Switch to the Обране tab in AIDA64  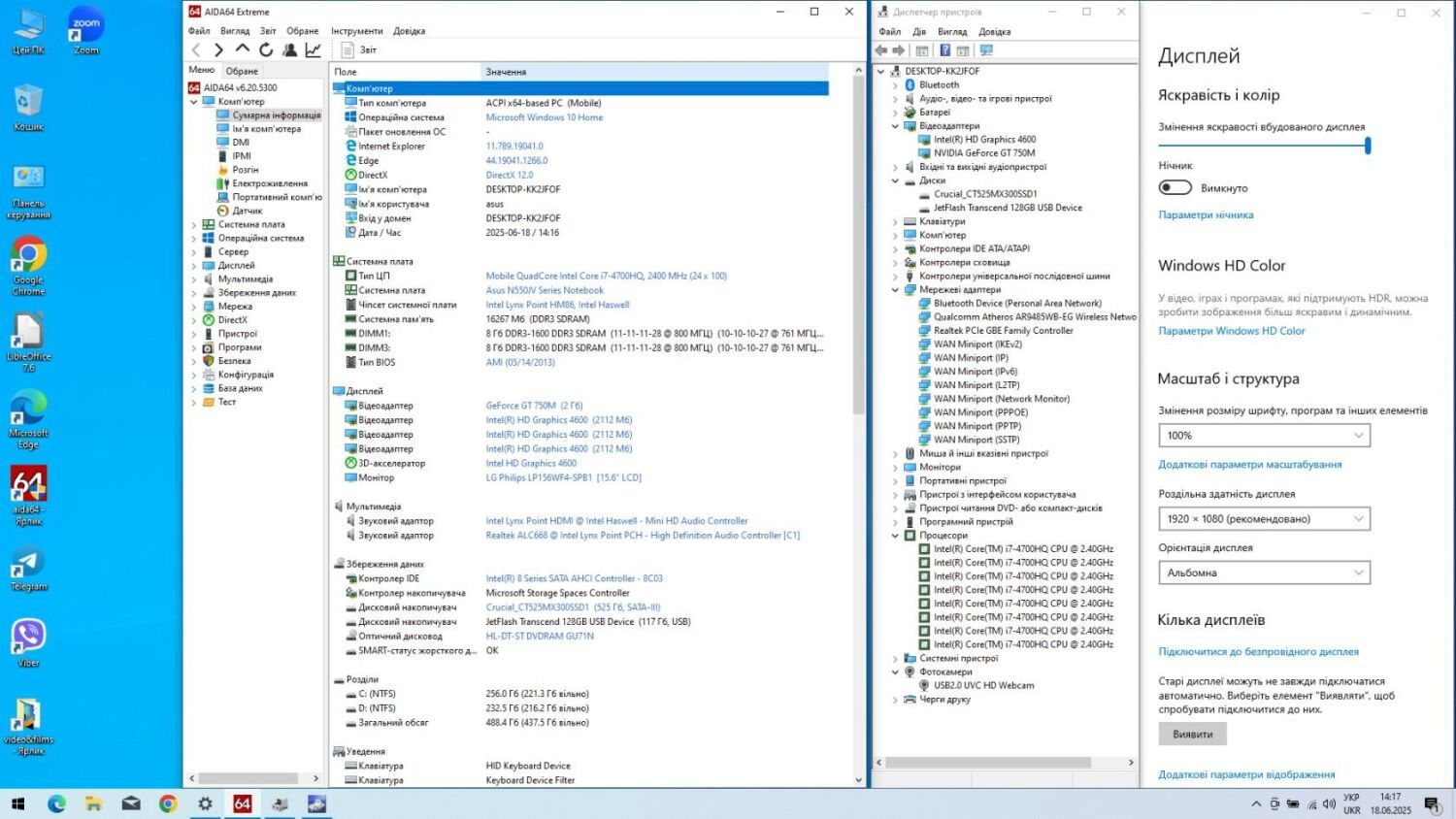point(242,71)
